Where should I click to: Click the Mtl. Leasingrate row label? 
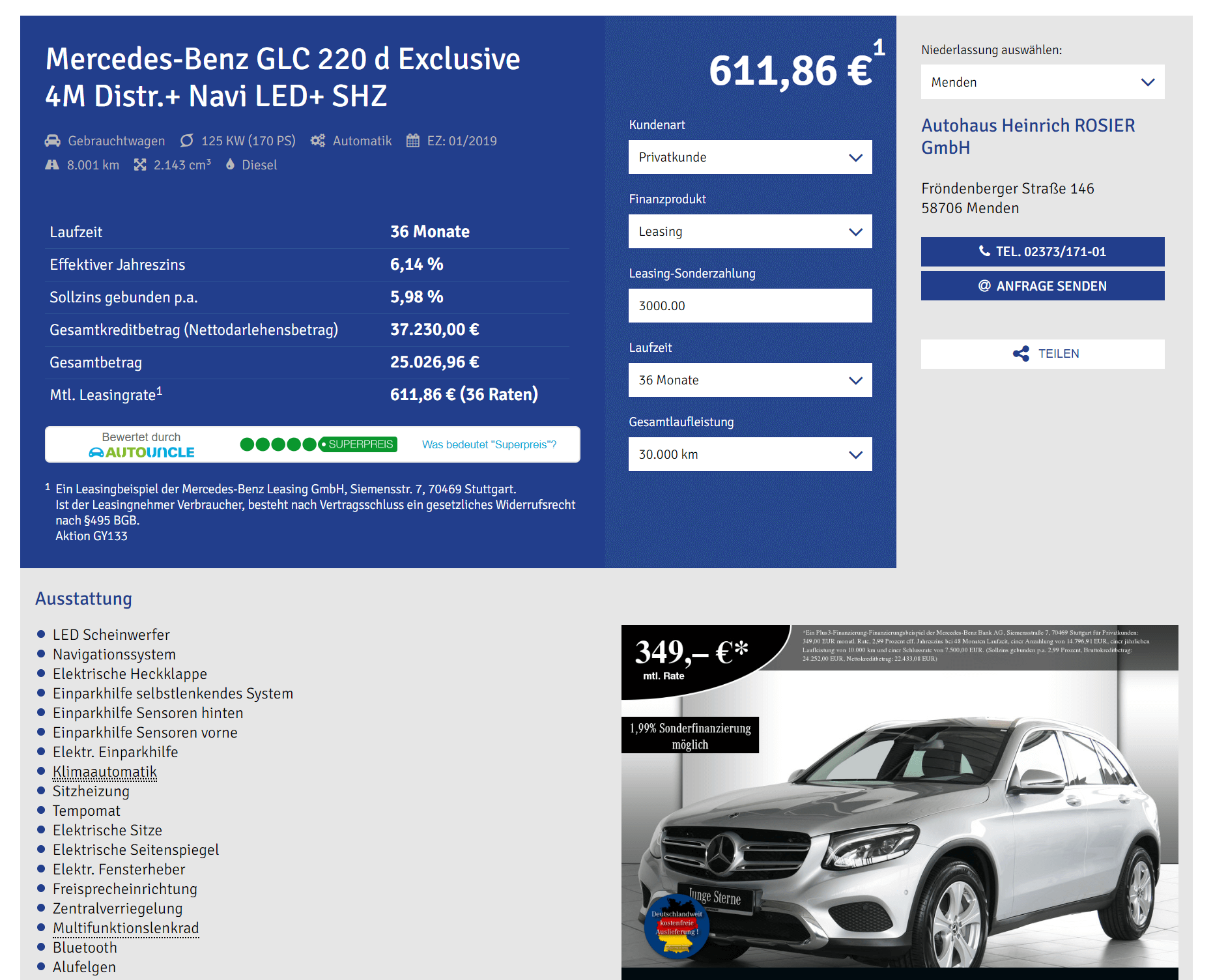106,394
